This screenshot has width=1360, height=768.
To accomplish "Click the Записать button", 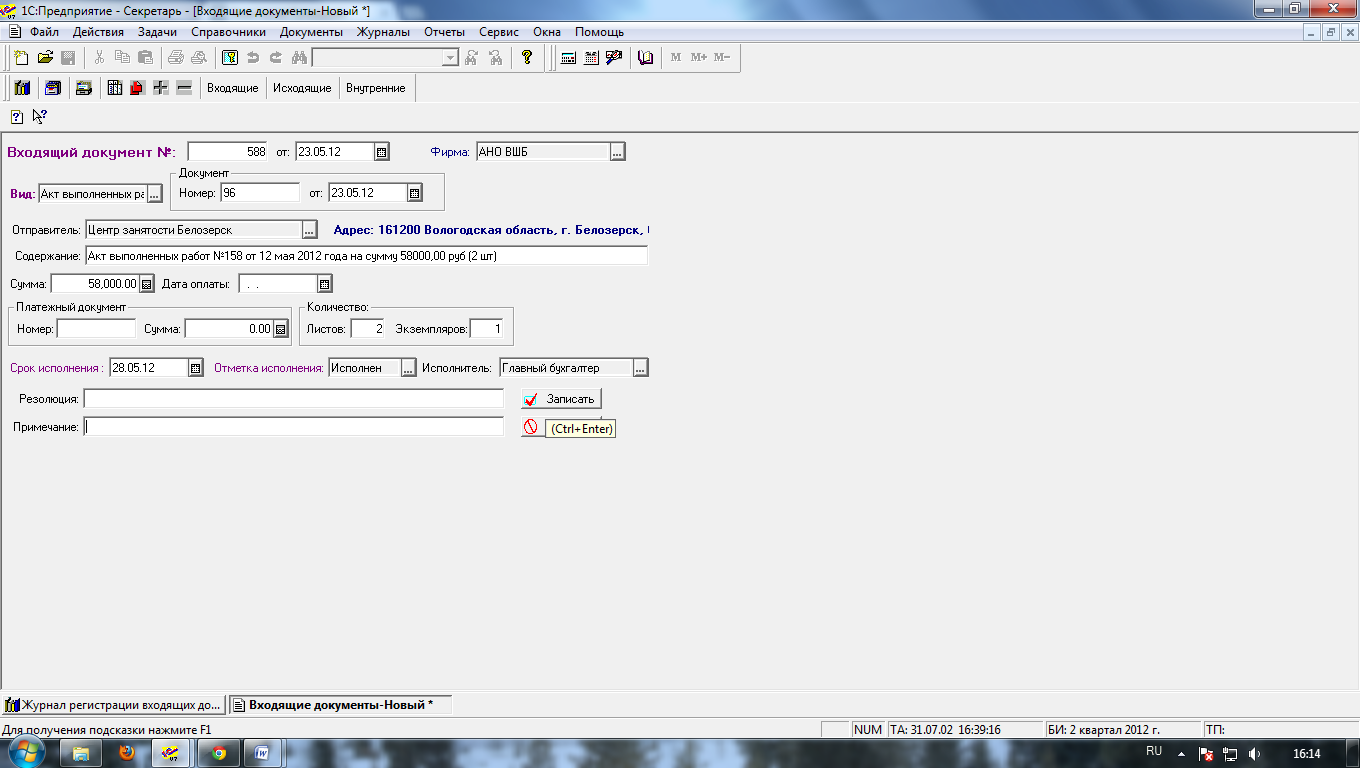I will point(561,398).
